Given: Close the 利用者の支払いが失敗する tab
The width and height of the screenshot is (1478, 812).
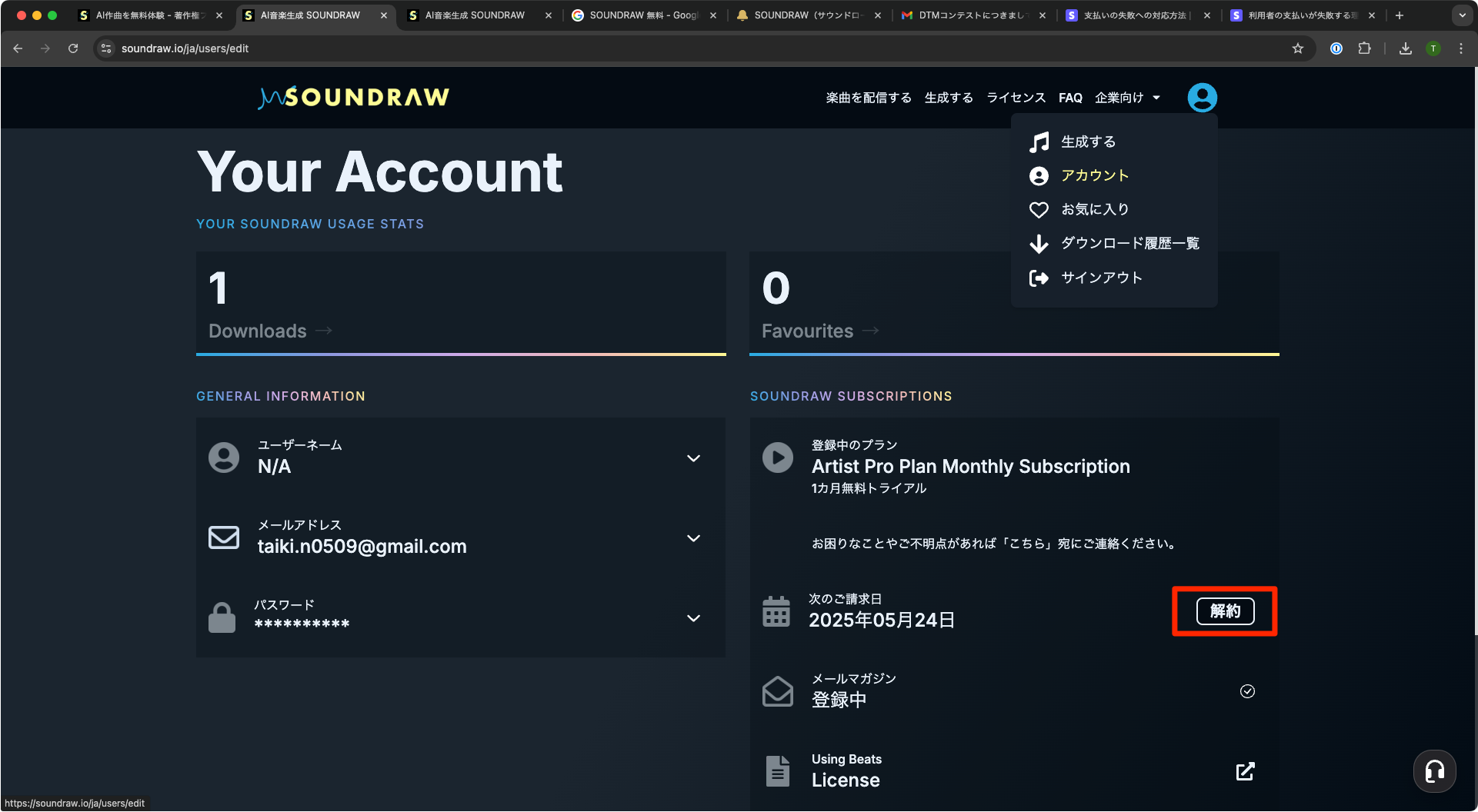Looking at the screenshot, I should click(x=1371, y=15).
